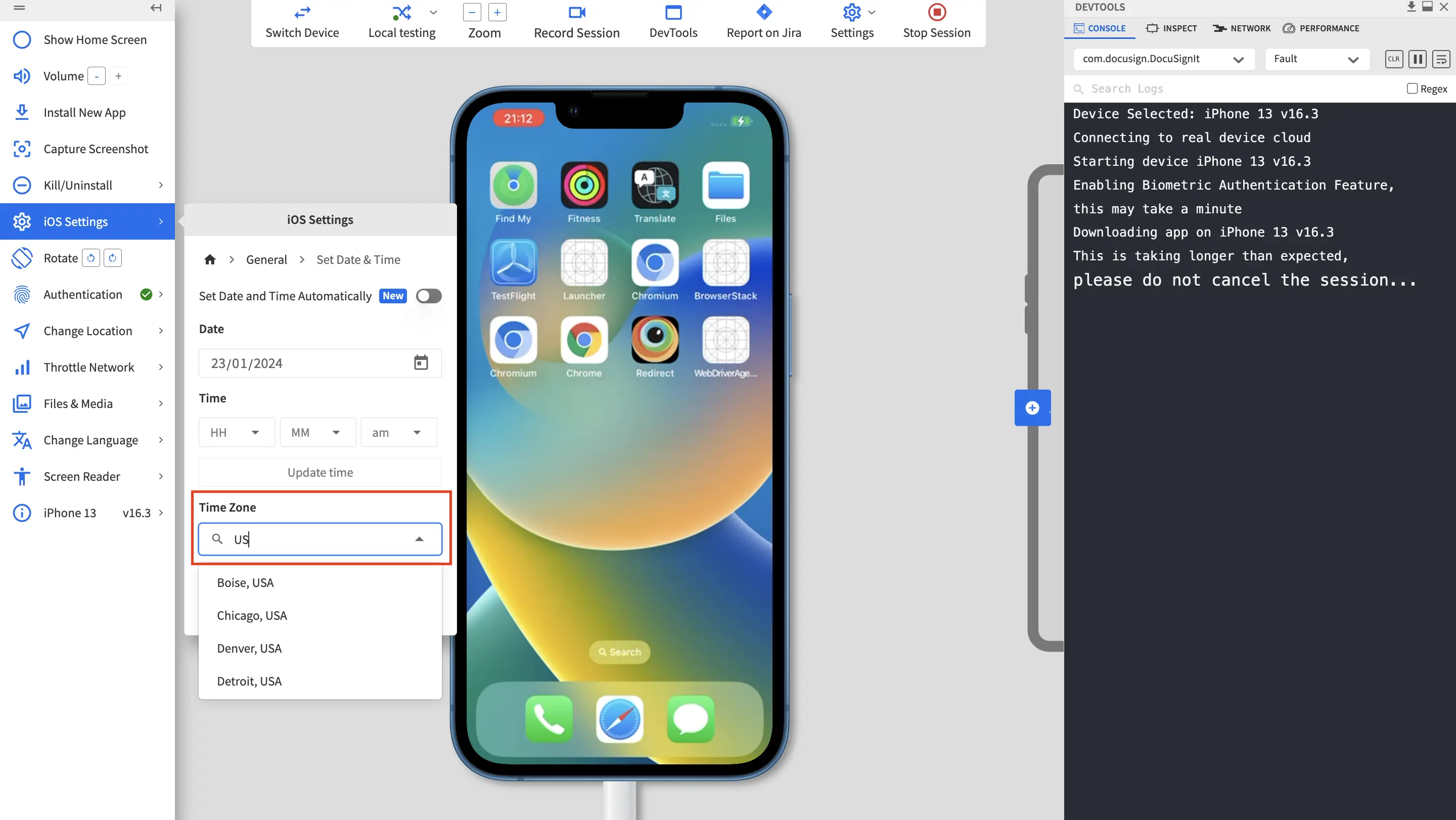This screenshot has width=1456, height=820.
Task: Click the Record Session camera icon
Action: [576, 13]
